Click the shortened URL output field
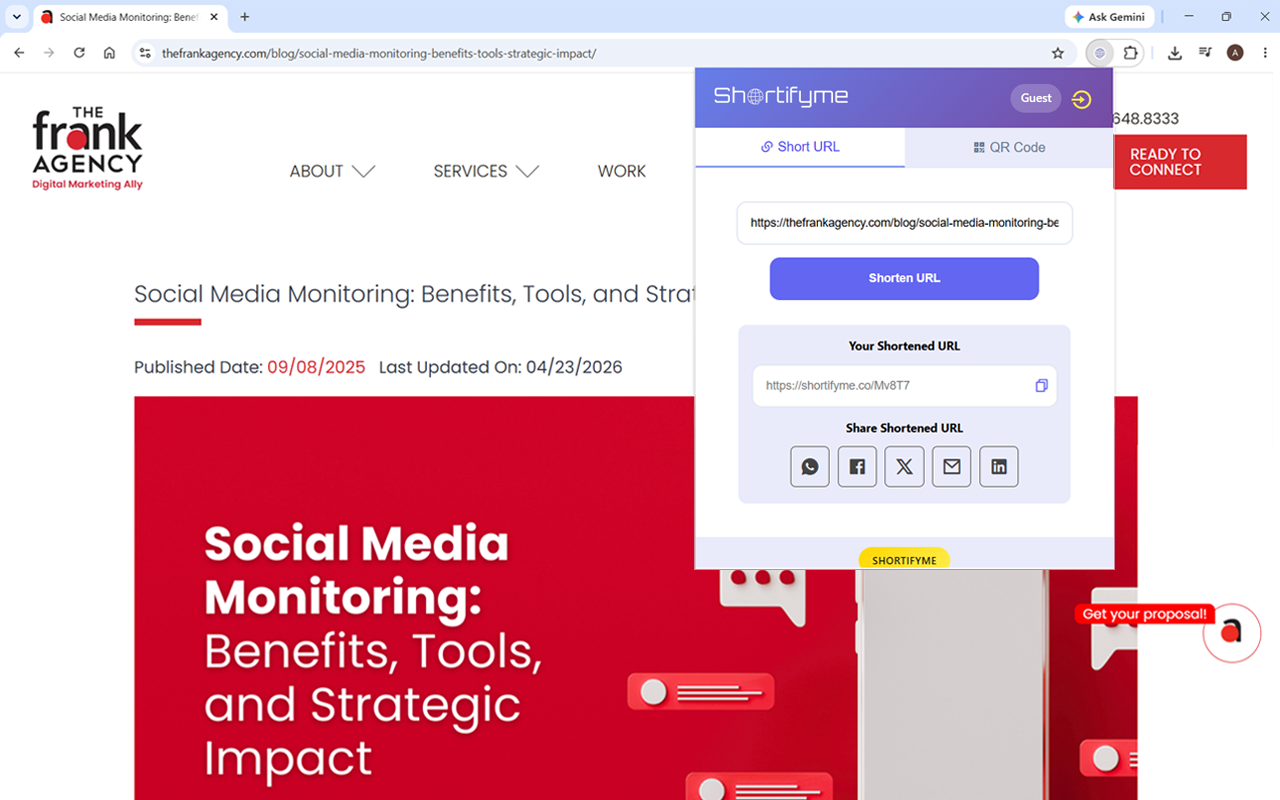The height and width of the screenshot is (800, 1280). point(904,386)
